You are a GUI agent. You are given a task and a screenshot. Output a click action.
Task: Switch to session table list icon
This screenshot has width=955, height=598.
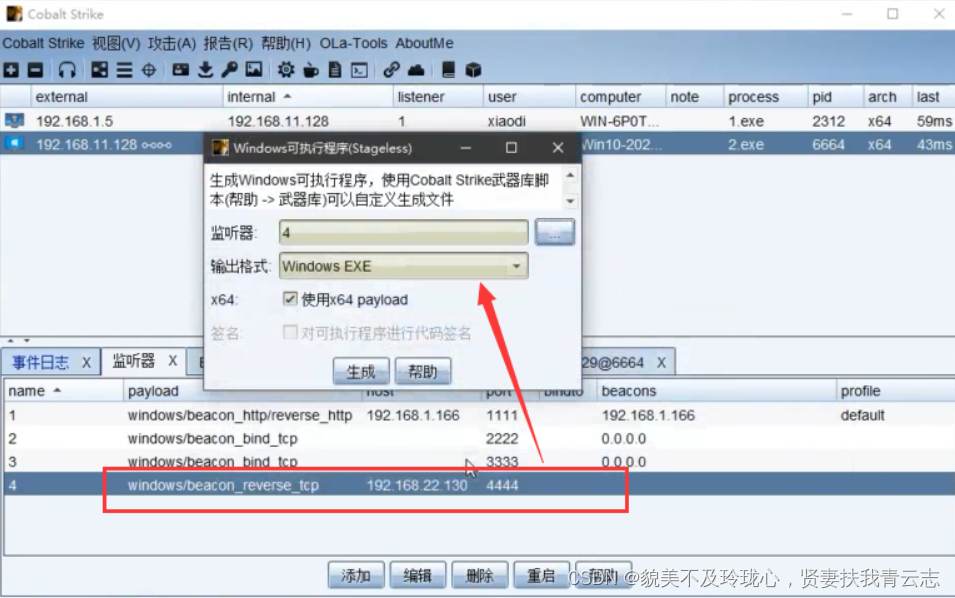[124, 70]
